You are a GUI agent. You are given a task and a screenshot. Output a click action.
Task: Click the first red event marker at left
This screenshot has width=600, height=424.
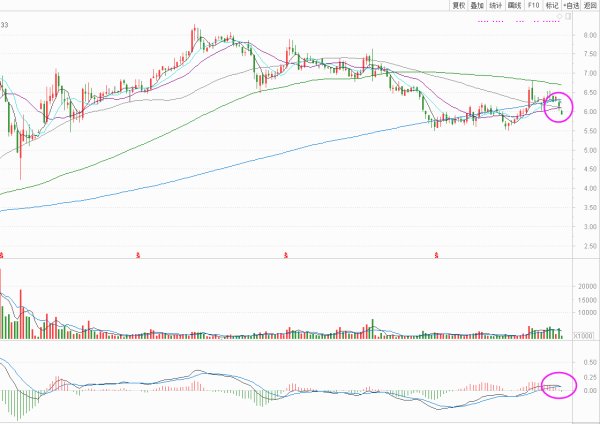pyautogui.click(x=3, y=257)
